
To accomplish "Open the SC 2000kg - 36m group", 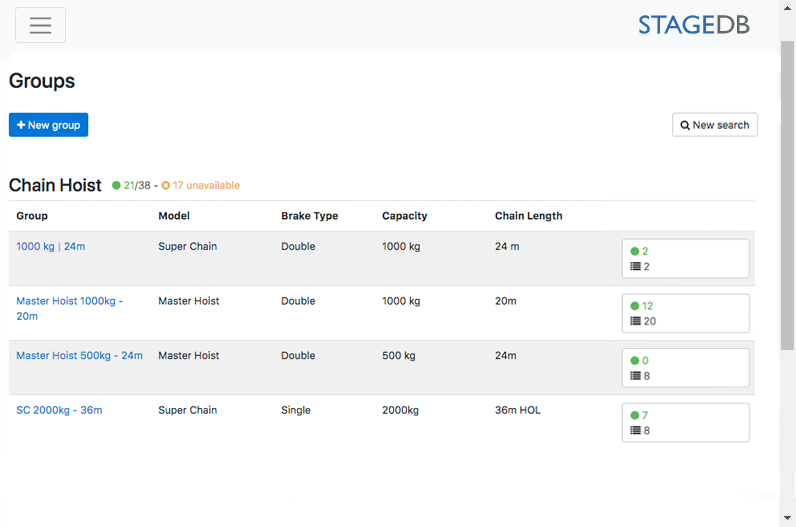I will coord(59,410).
